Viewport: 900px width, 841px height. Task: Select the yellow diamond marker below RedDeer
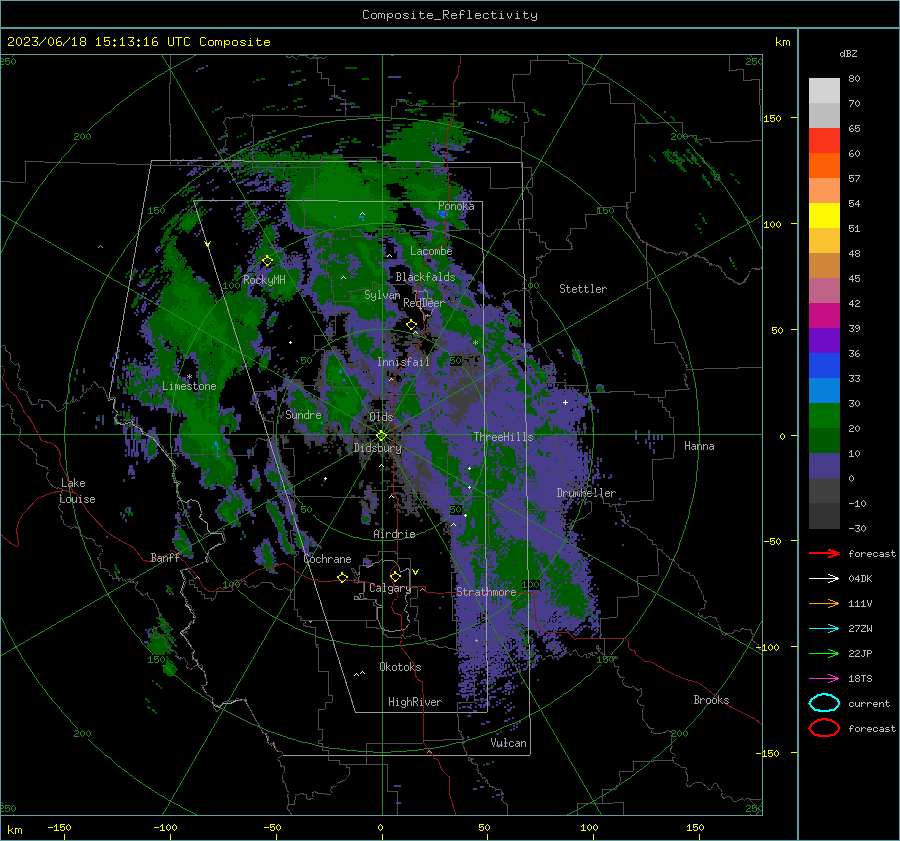pyautogui.click(x=411, y=325)
